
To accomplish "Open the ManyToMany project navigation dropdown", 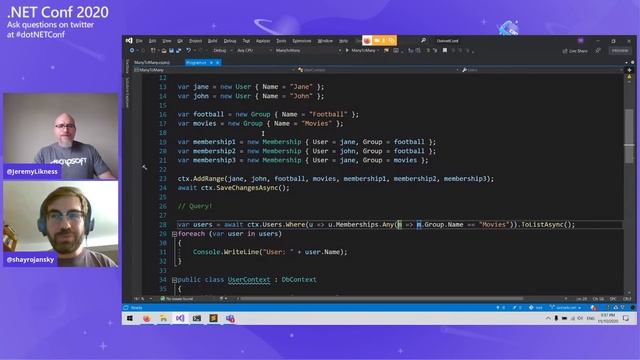I will (x=214, y=70).
